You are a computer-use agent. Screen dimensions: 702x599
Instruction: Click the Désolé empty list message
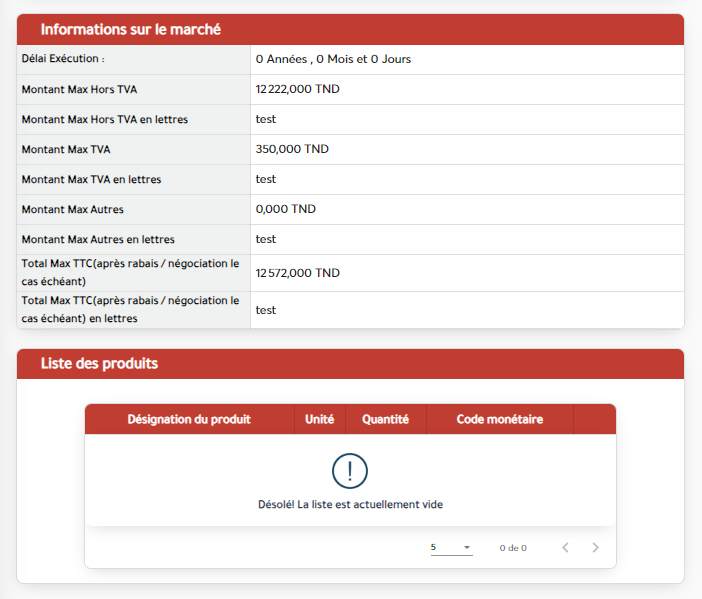350,505
